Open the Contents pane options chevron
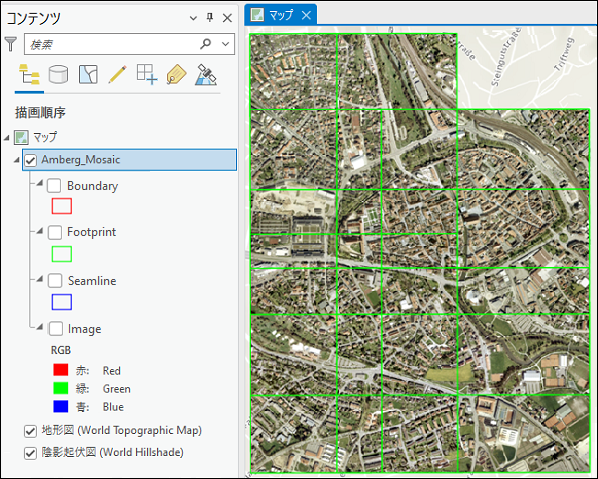This screenshot has height=479, width=598. (x=193, y=18)
